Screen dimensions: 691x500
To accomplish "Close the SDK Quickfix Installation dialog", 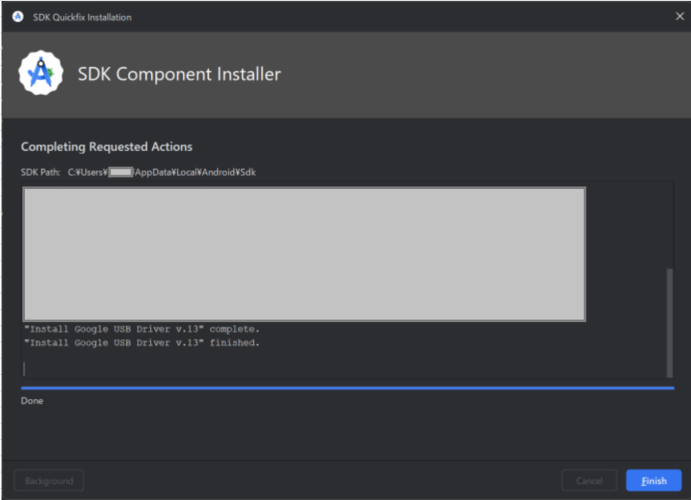I will (680, 16).
